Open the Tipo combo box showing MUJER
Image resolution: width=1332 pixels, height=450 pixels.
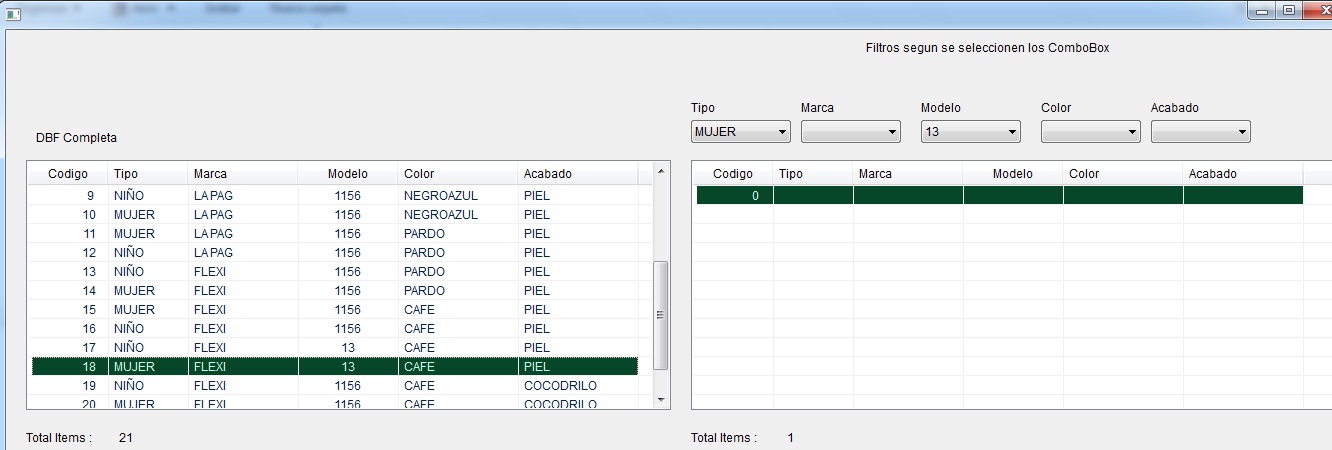pos(740,131)
